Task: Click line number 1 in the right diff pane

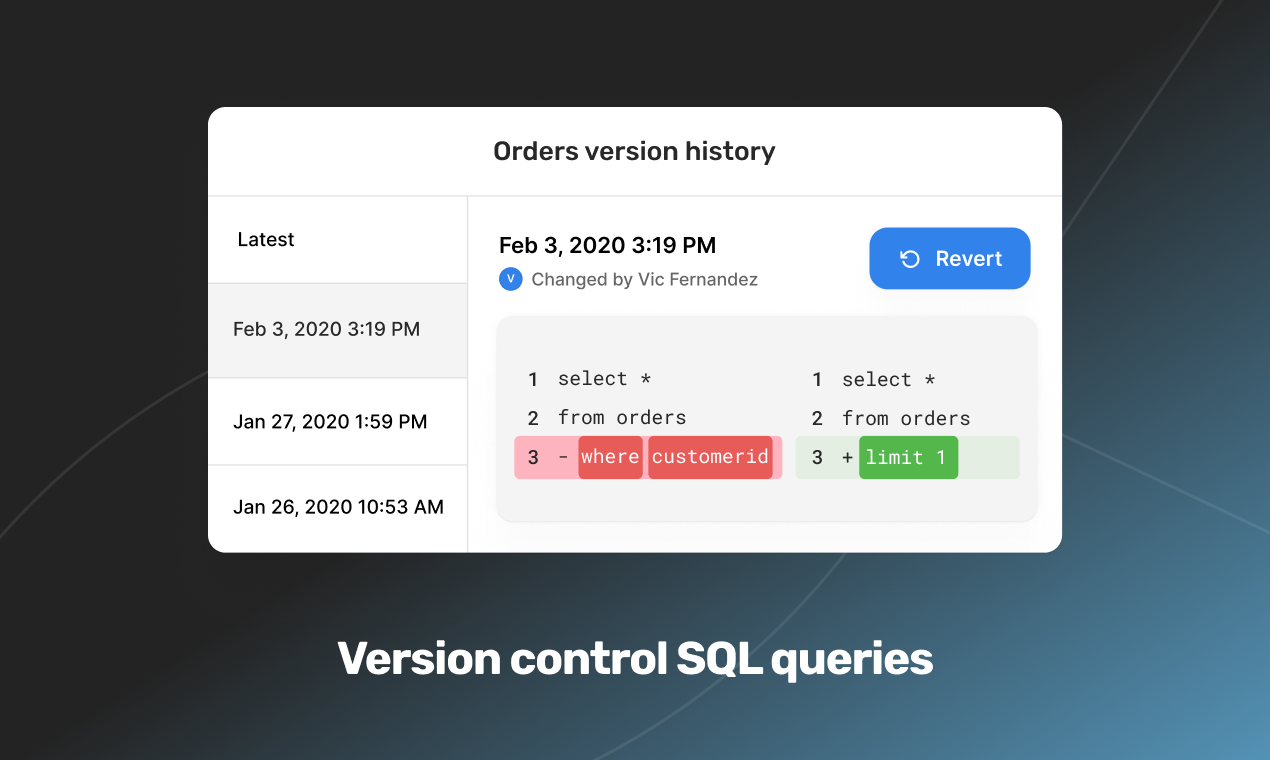Action: tap(816, 379)
